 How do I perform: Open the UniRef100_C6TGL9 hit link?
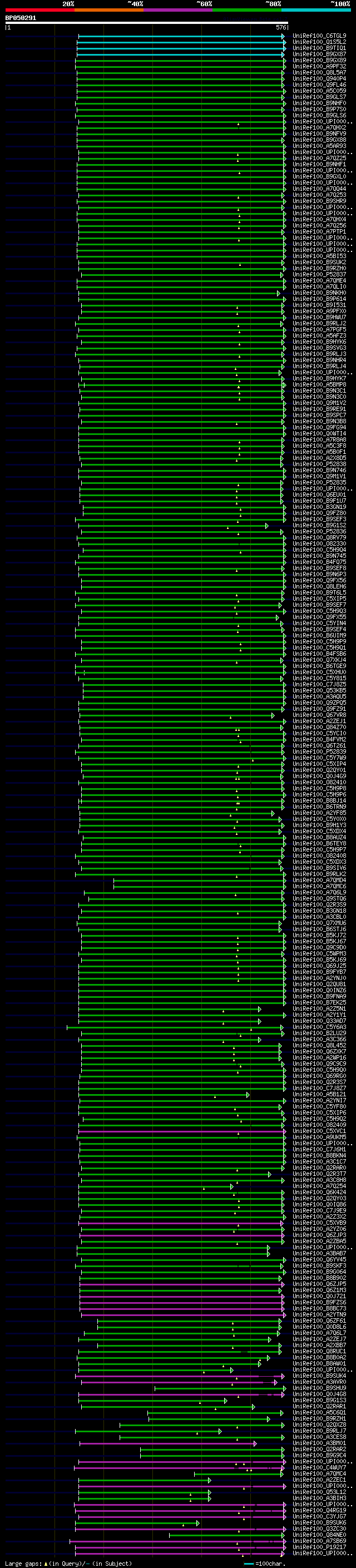click(x=319, y=36)
